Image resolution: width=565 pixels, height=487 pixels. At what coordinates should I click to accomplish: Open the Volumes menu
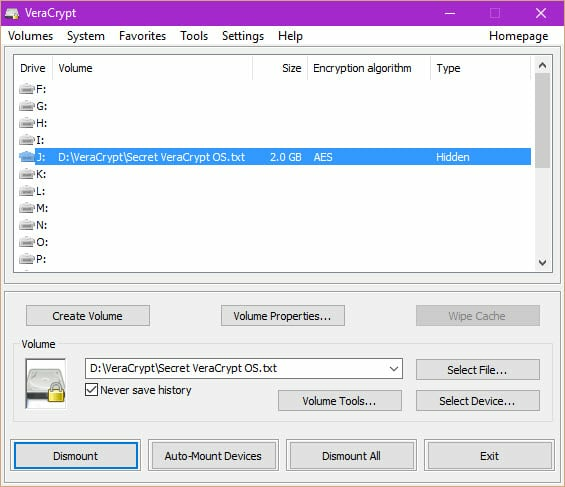[x=31, y=36]
